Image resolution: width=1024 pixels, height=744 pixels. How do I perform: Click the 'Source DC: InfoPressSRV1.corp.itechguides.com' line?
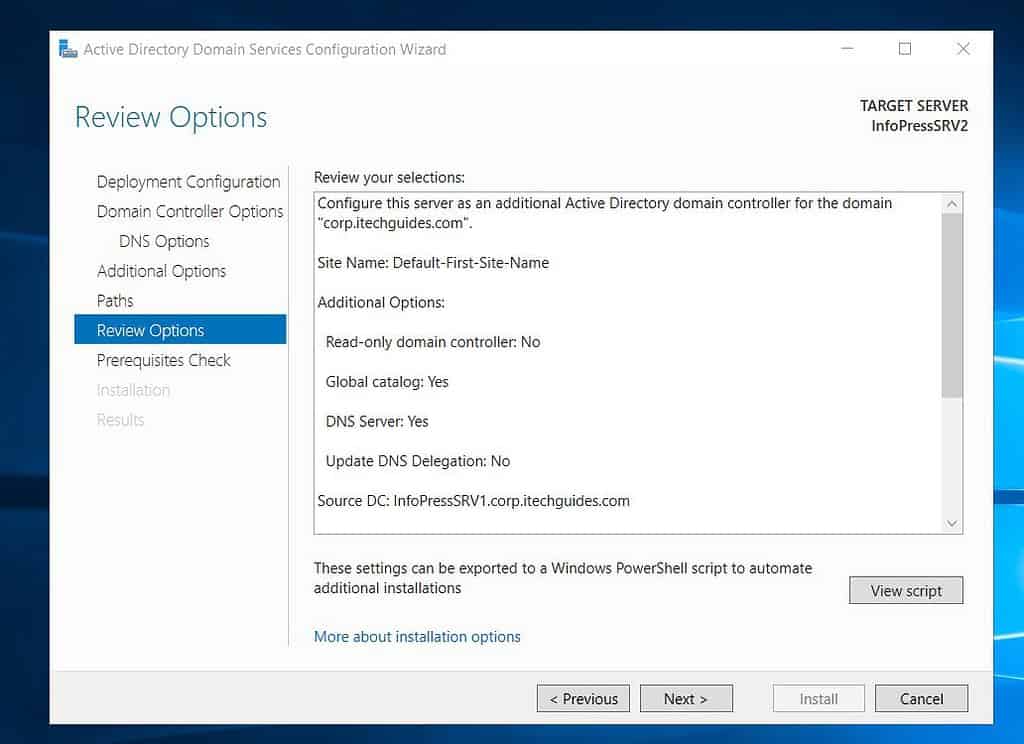473,501
